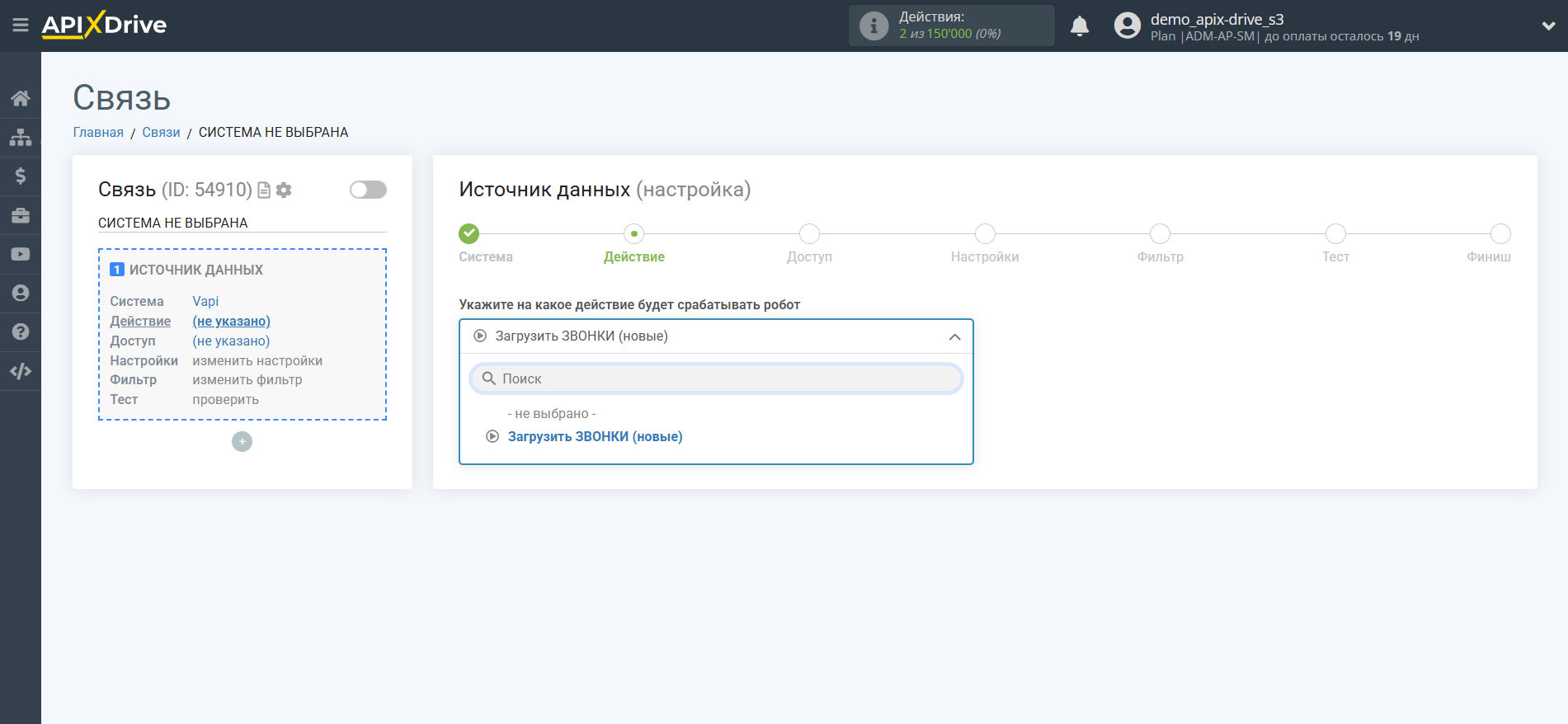Focus the 'Поиск' search field
Viewport: 1568px width, 724px height.
click(x=716, y=378)
